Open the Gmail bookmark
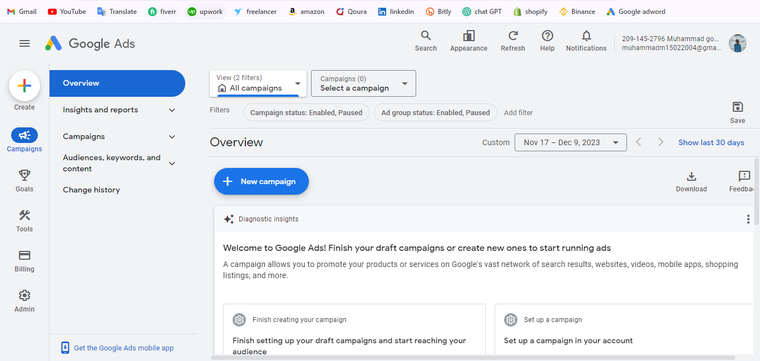The width and height of the screenshot is (760, 361). pyautogui.click(x=22, y=12)
